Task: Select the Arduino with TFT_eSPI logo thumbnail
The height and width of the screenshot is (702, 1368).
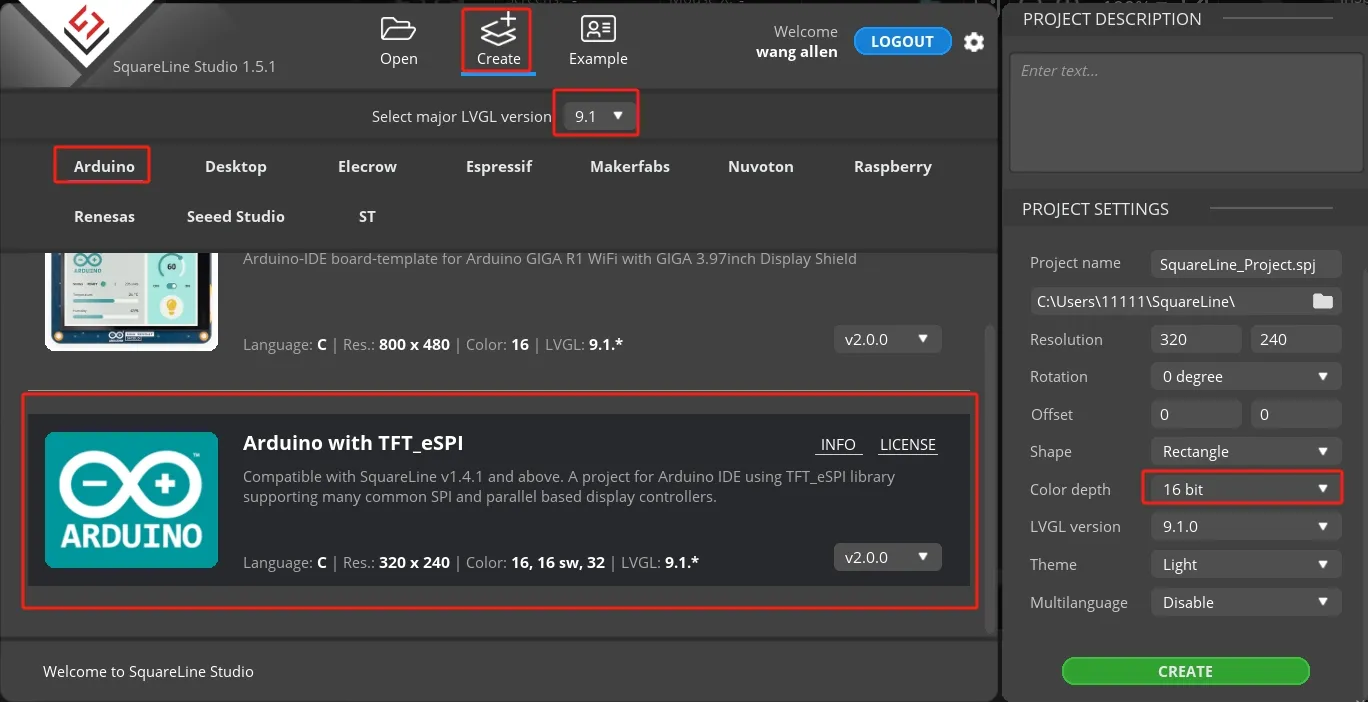Action: point(131,500)
